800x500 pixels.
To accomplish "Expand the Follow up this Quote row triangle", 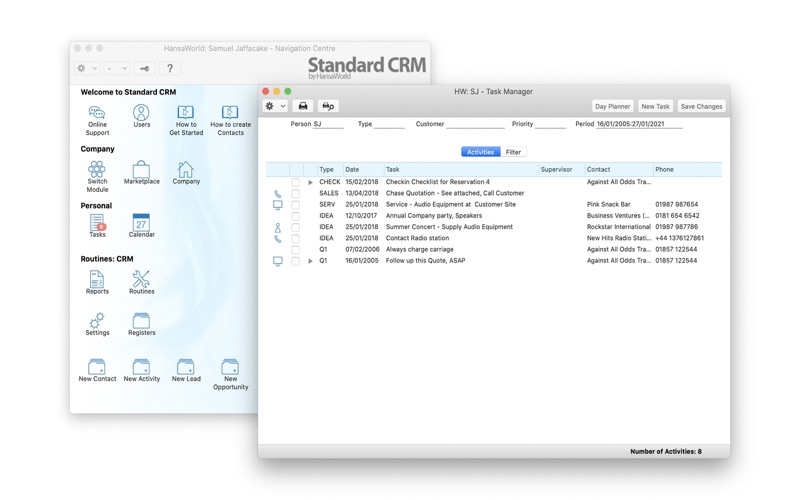I will click(x=310, y=261).
